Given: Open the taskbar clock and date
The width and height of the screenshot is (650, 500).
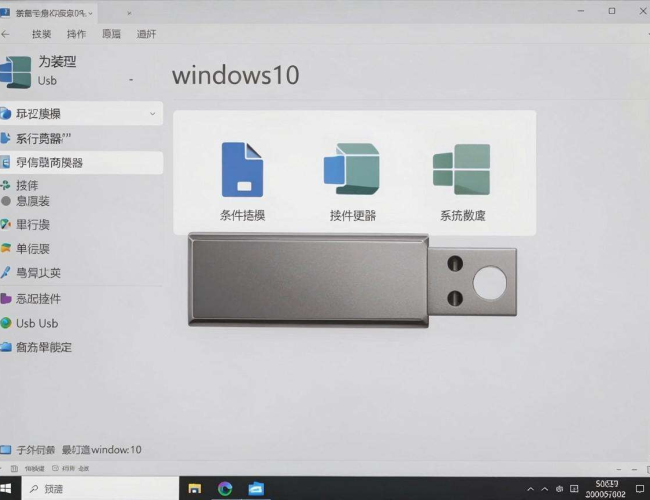Looking at the screenshot, I should (x=606, y=489).
